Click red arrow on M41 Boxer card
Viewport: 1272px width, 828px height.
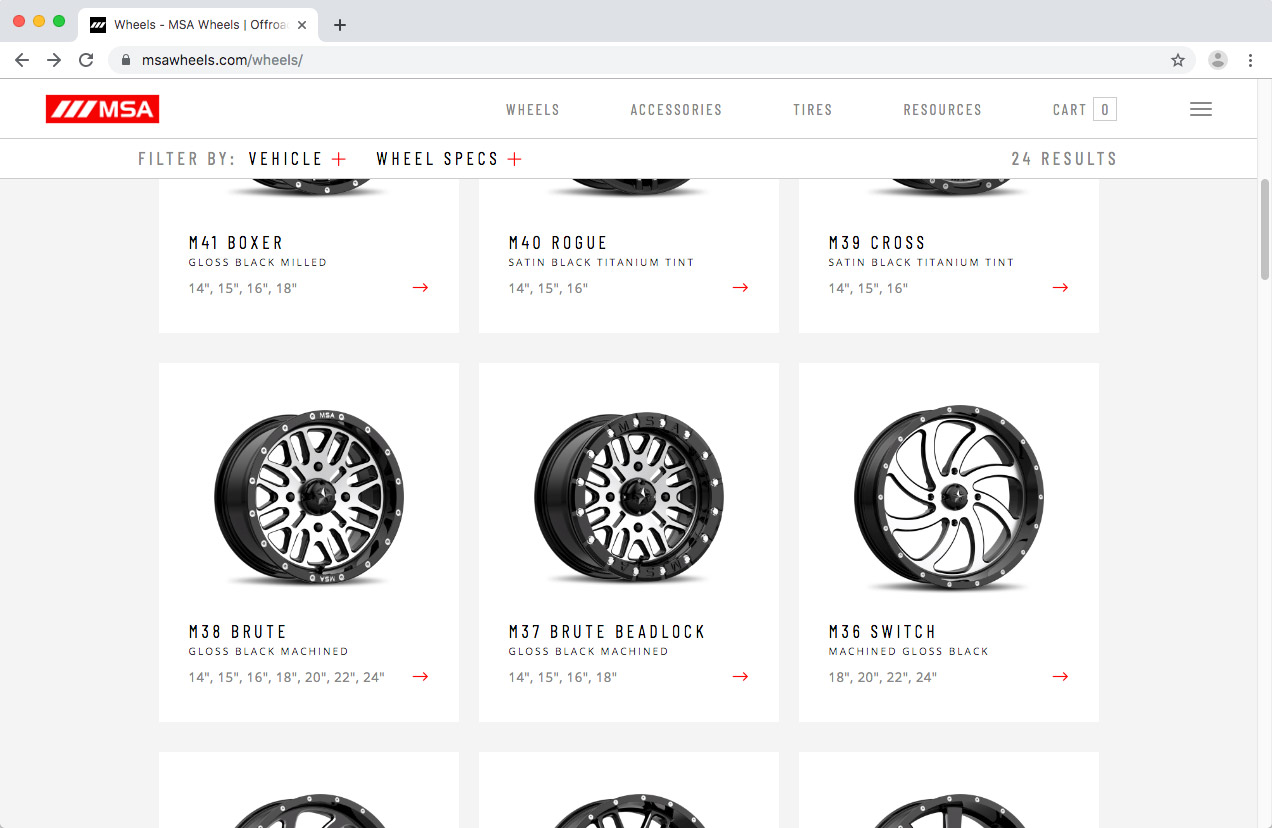(420, 288)
